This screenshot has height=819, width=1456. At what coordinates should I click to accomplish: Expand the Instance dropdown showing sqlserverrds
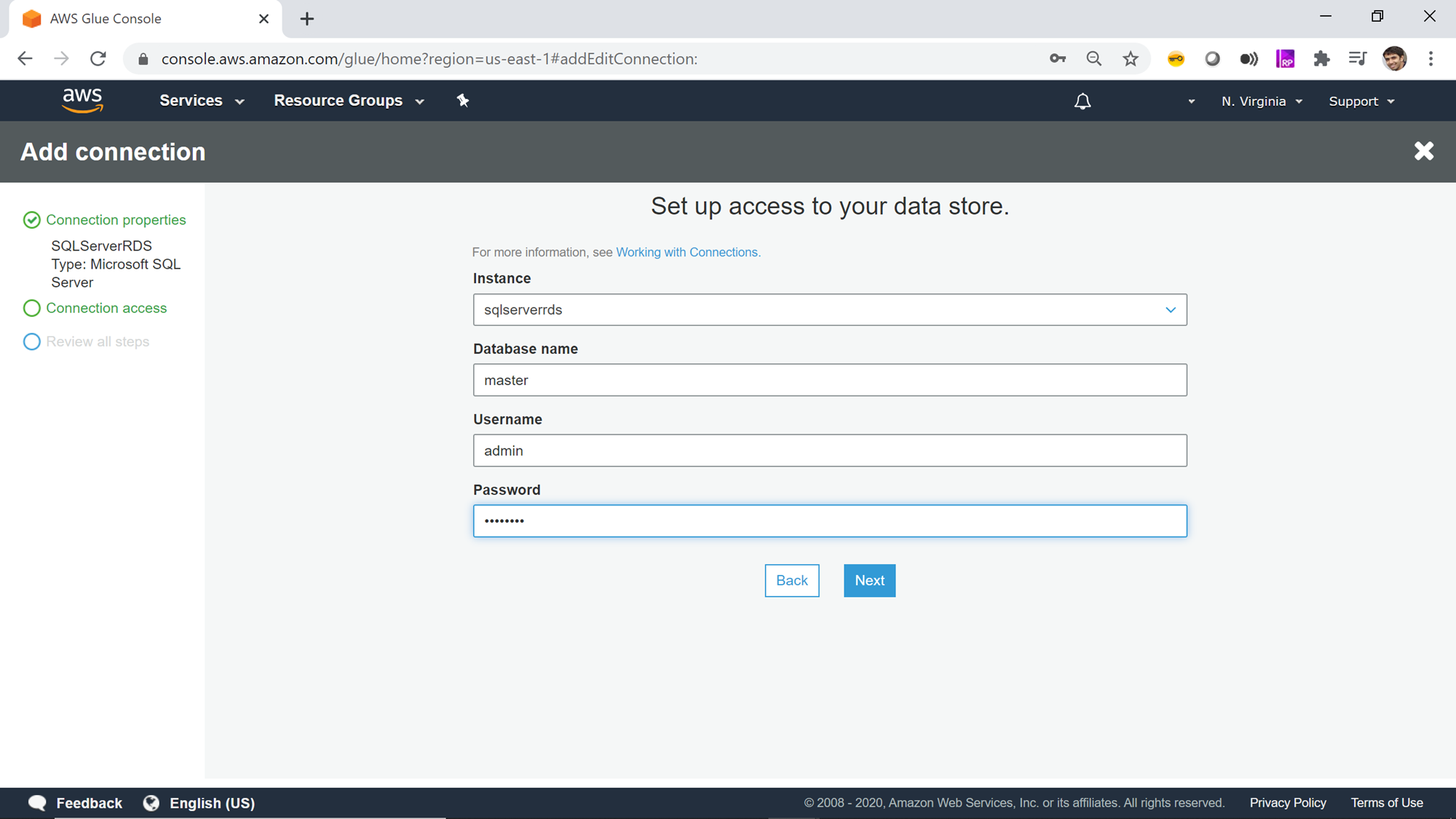click(829, 309)
